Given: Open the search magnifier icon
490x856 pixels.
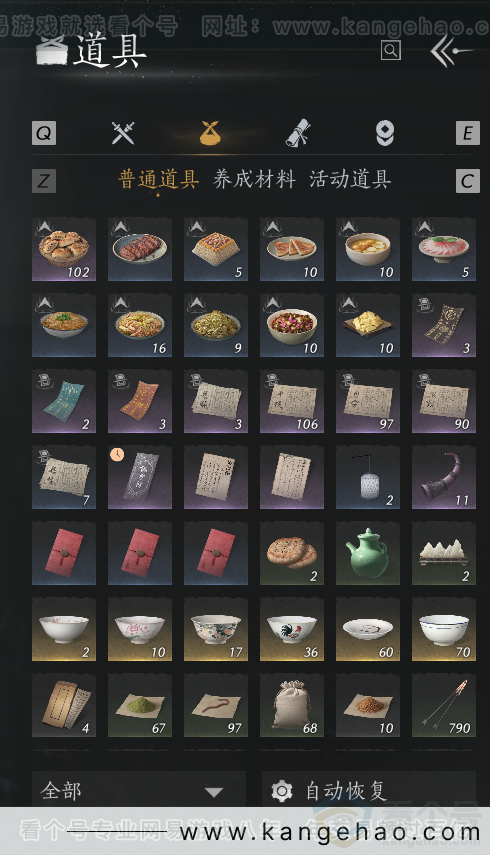Looking at the screenshot, I should pos(391,51).
